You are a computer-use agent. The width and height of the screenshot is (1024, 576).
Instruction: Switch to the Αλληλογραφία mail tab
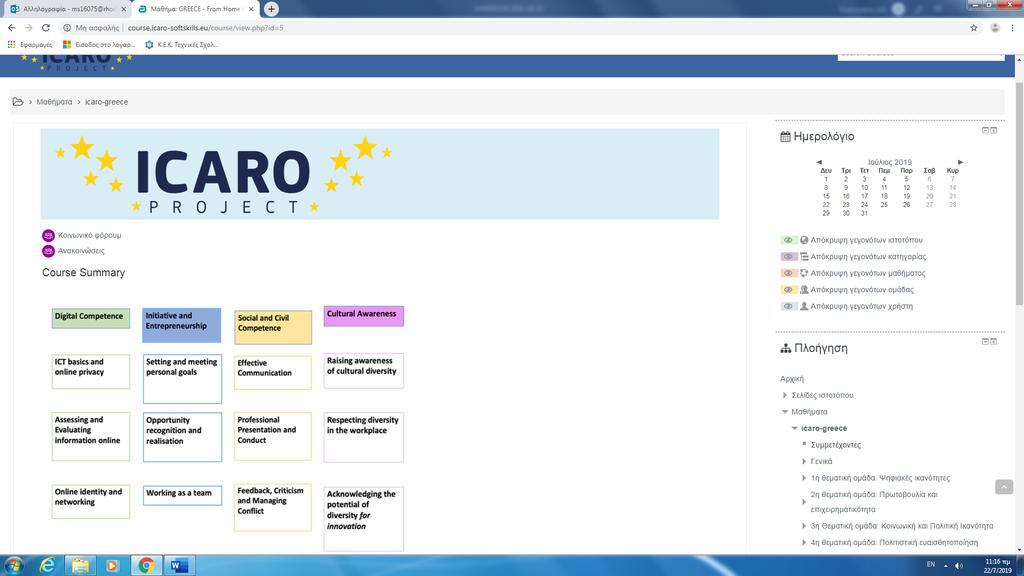point(67,9)
